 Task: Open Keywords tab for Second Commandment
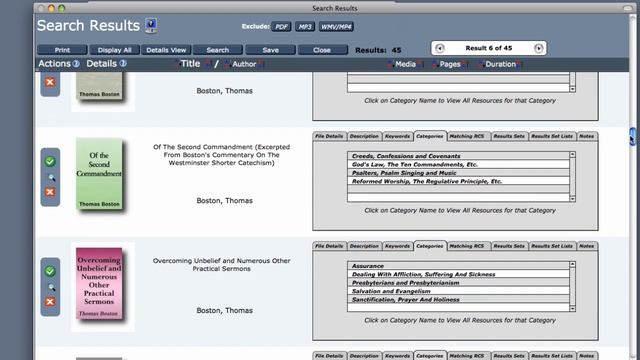point(397,136)
